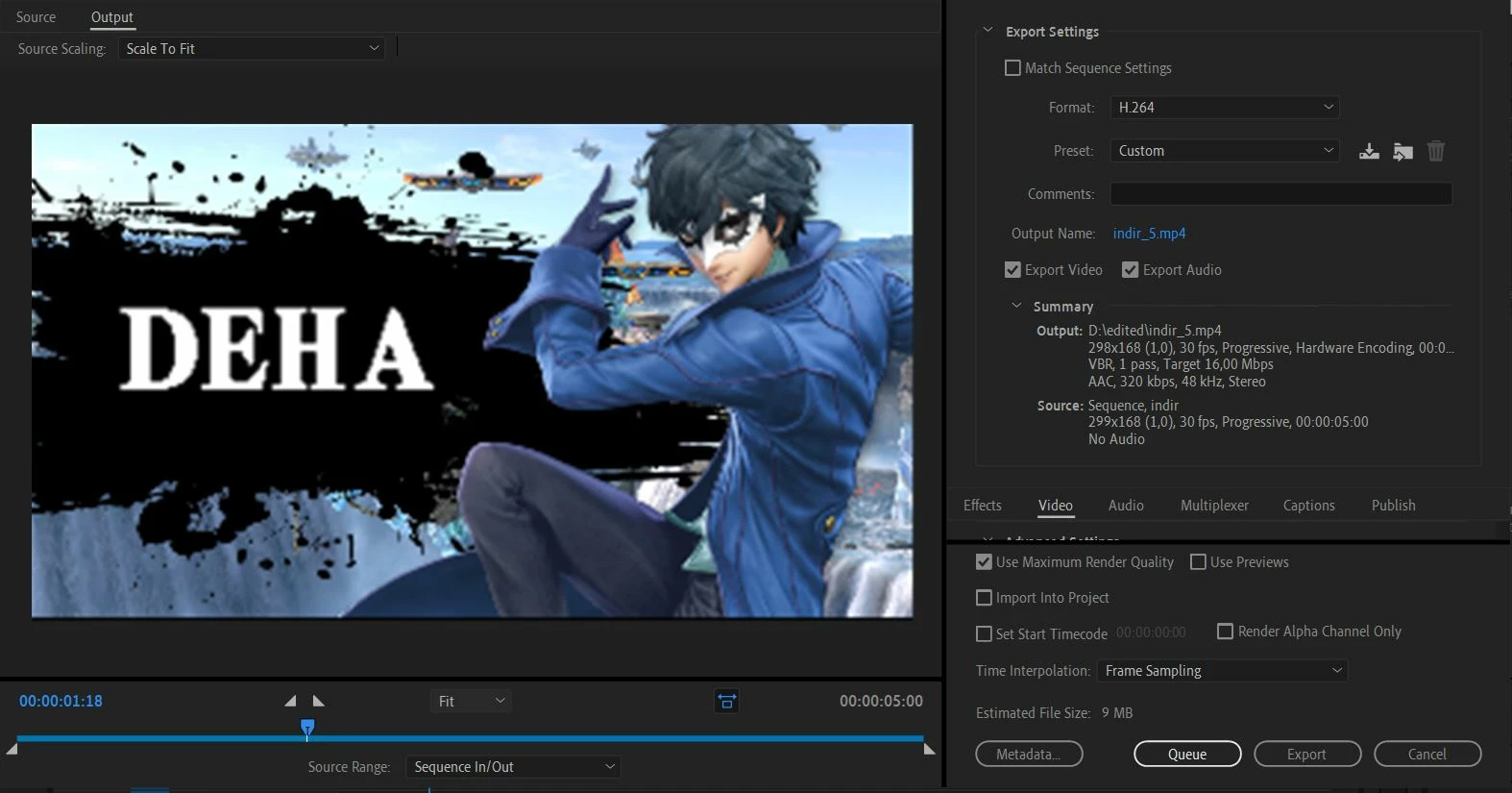
Task: Click the timeline end Out handle
Action: [929, 749]
